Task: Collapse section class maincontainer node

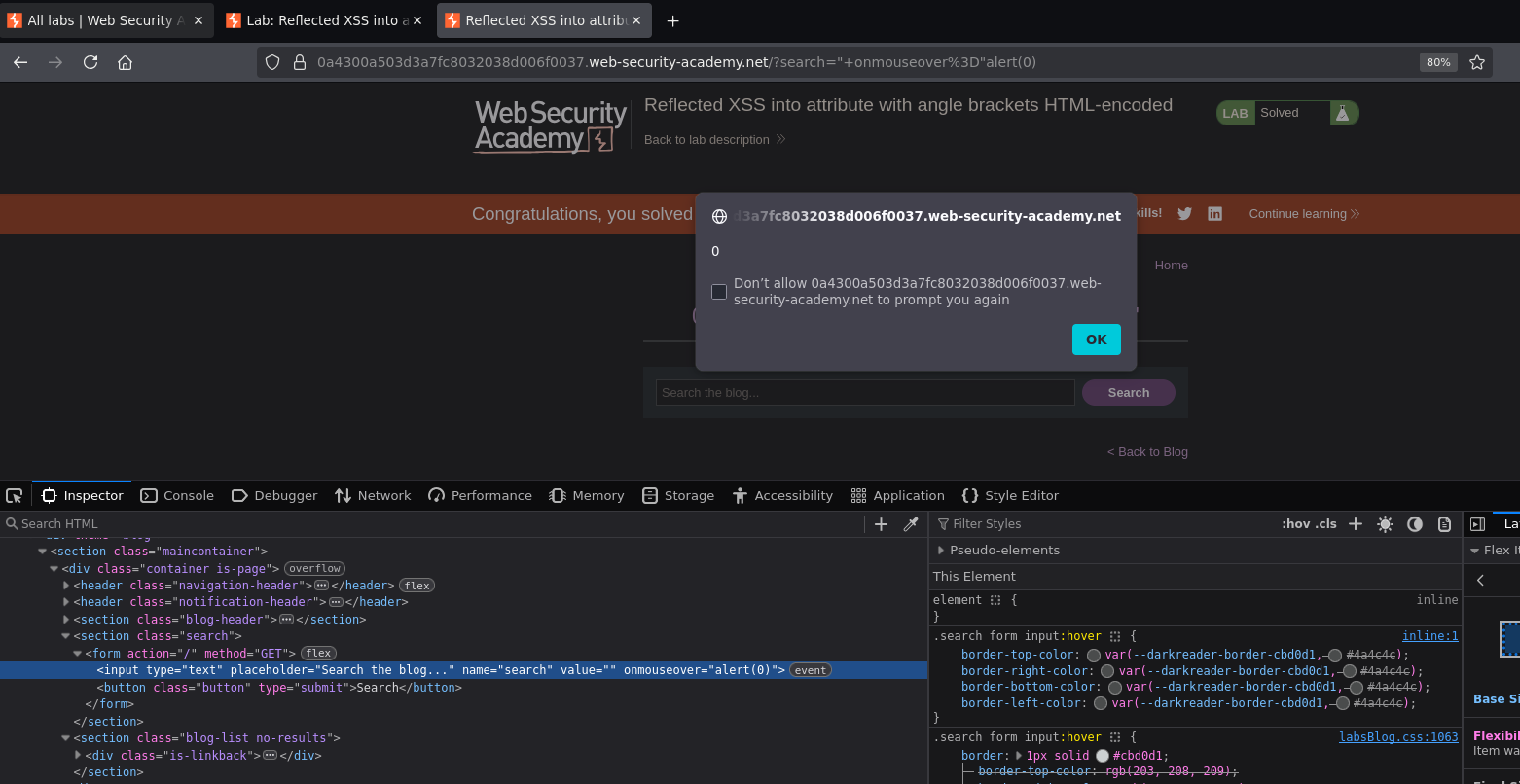Action: pos(43,552)
